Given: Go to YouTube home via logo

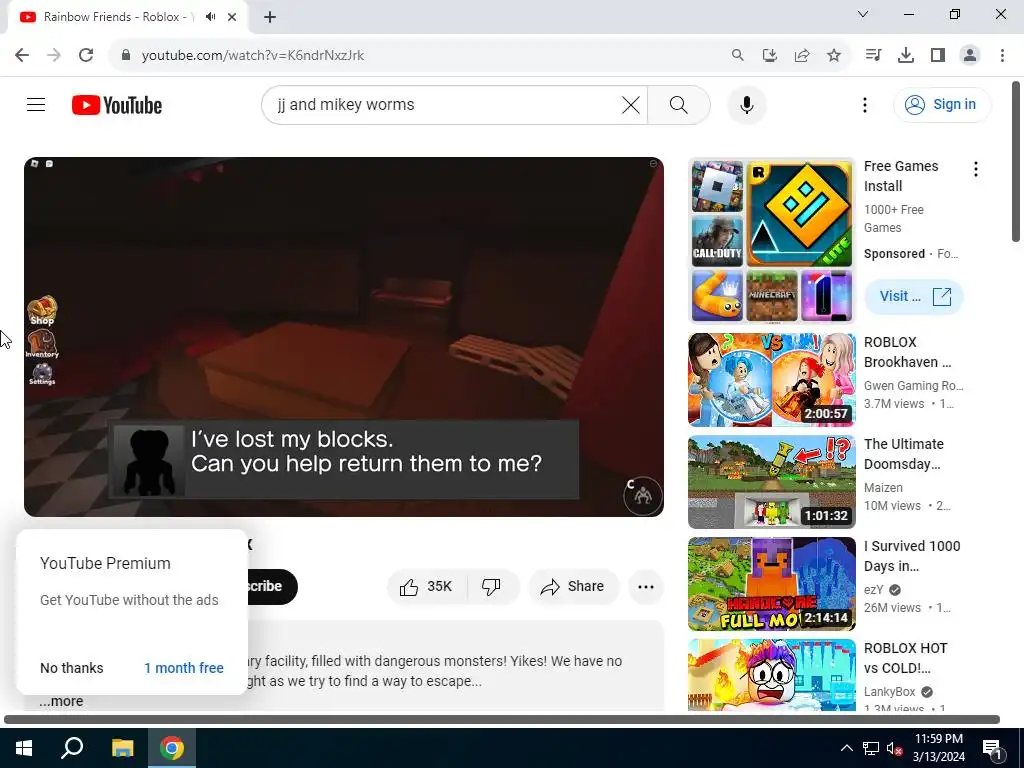Looking at the screenshot, I should (117, 105).
